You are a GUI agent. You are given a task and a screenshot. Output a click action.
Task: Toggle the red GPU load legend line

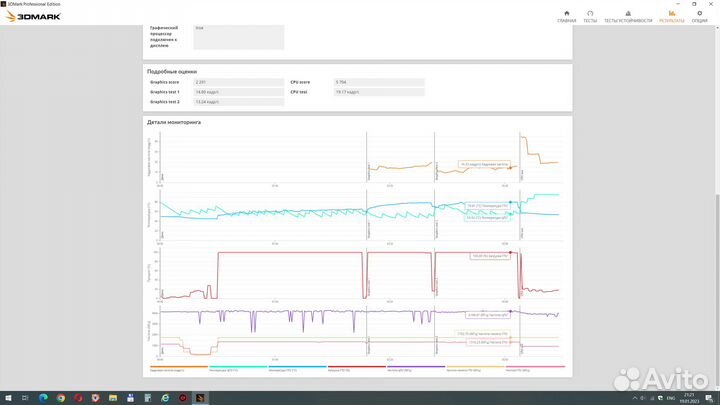(x=357, y=368)
